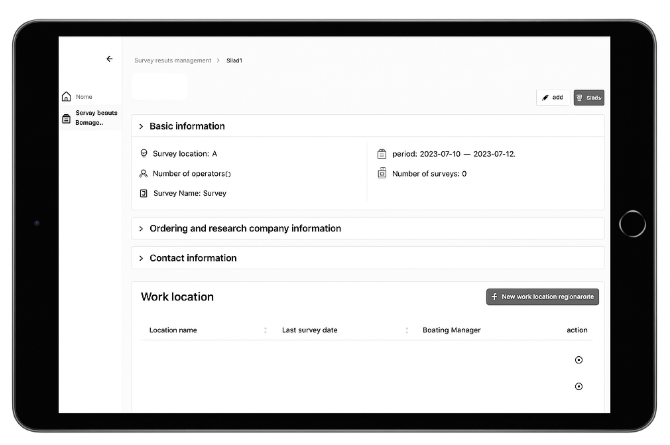Image resolution: width=670 pixels, height=445 pixels.
Task: Click the second row action circle icon
Action: click(x=579, y=386)
